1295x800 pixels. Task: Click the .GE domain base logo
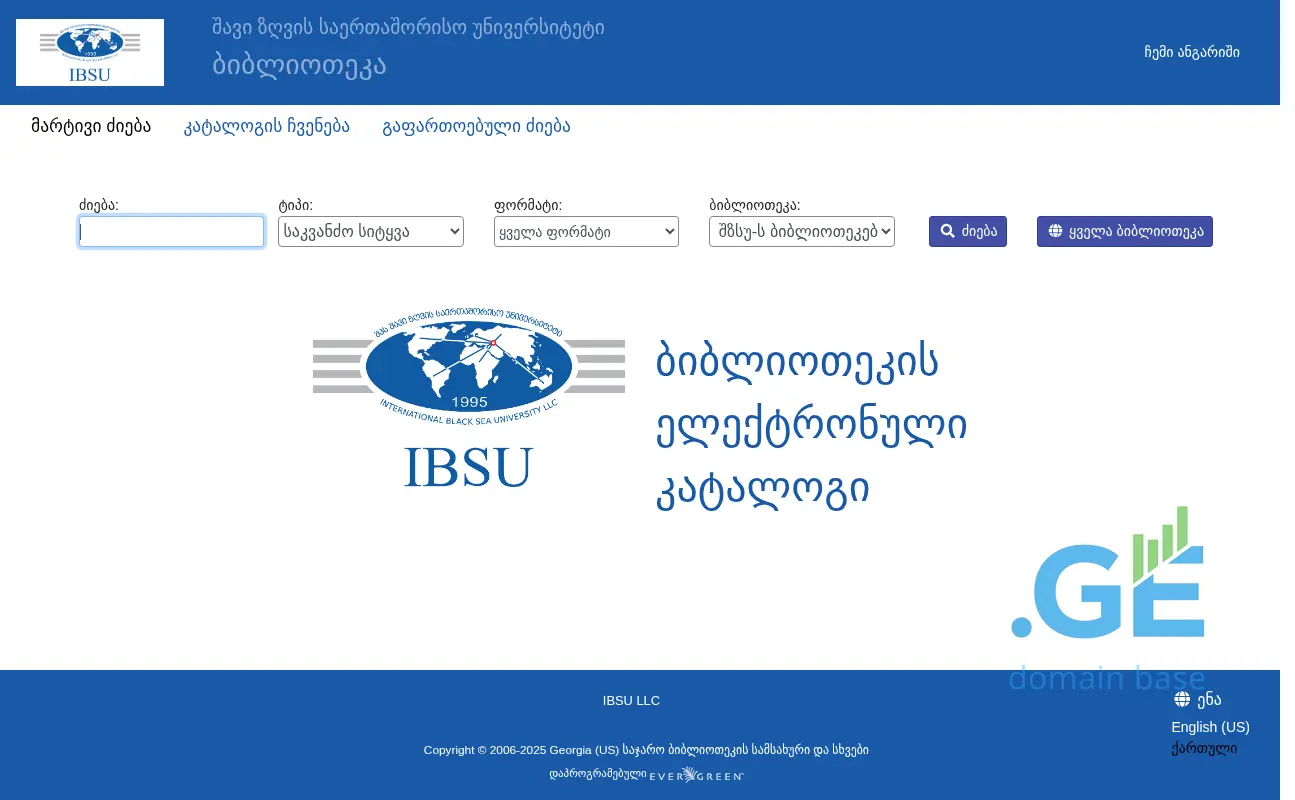click(1107, 598)
